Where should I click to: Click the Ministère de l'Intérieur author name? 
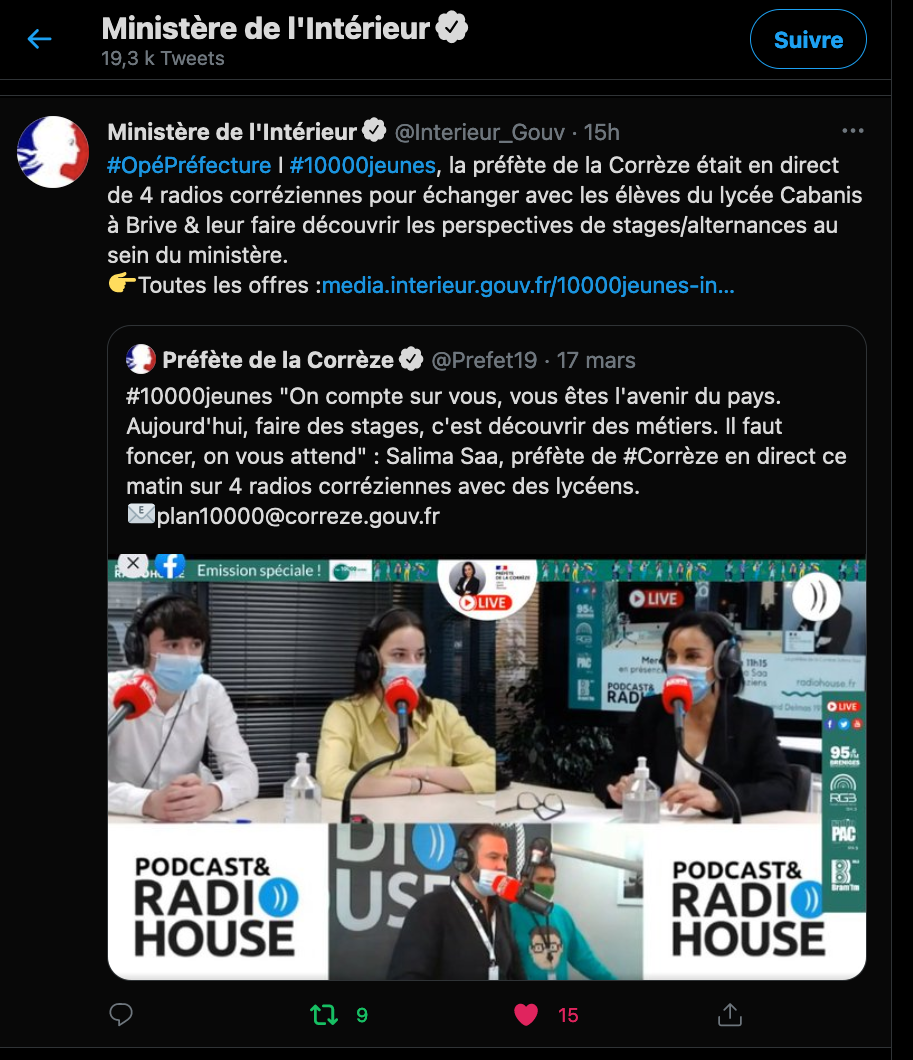[x=232, y=132]
